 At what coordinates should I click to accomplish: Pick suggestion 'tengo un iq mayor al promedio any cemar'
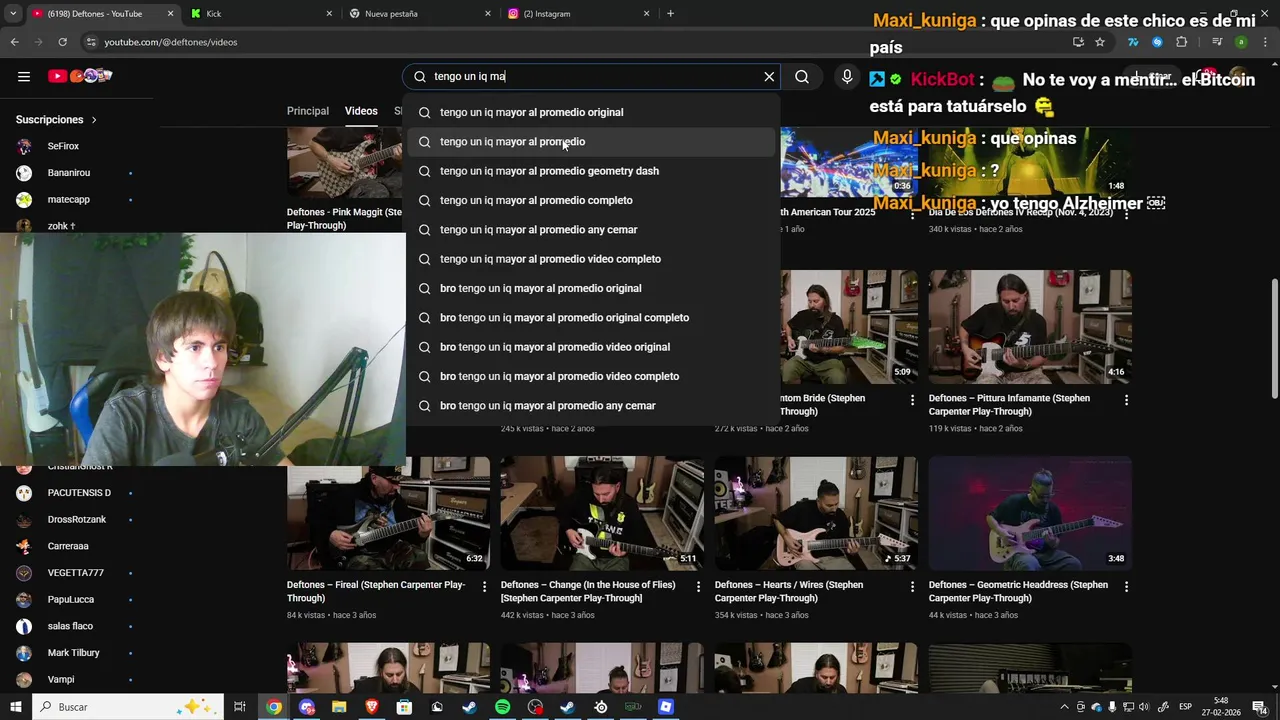(x=592, y=229)
